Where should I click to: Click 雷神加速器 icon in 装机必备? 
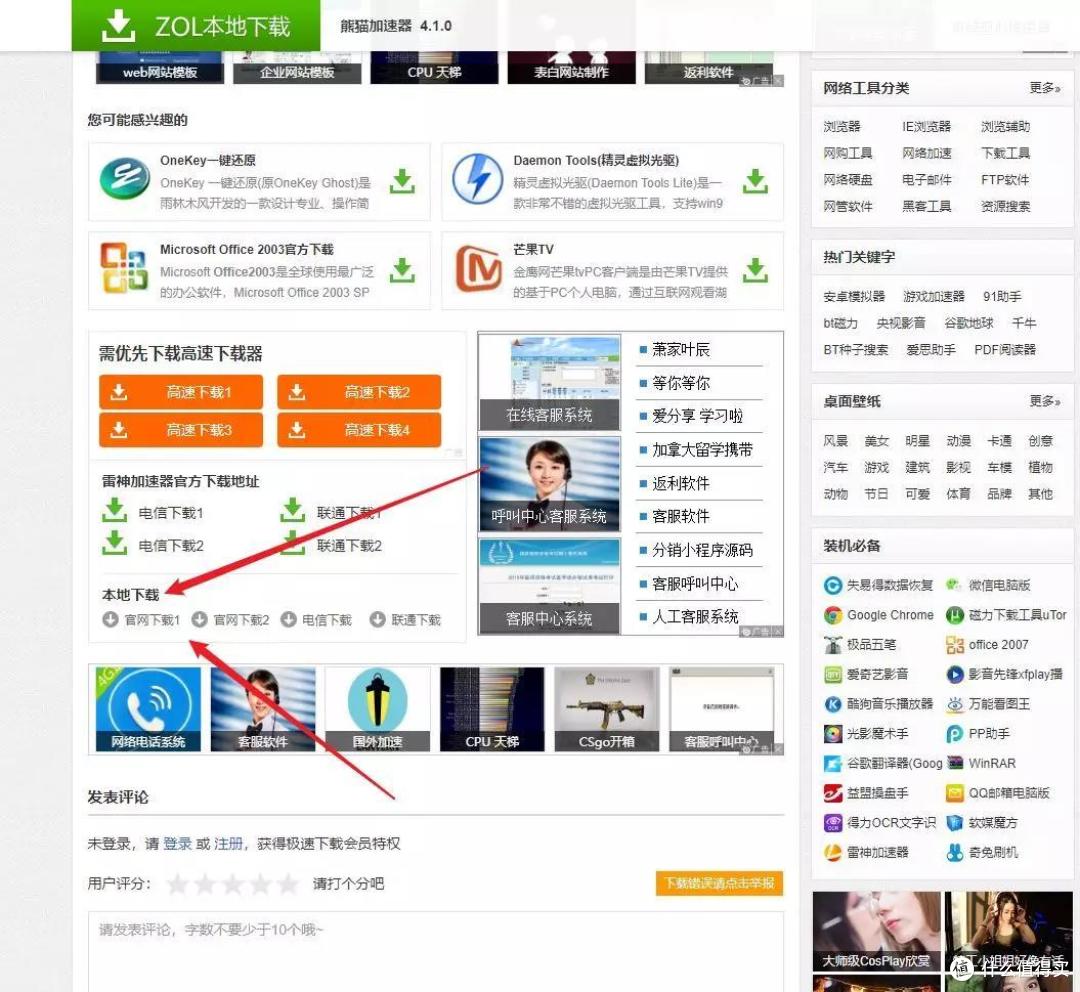point(833,852)
